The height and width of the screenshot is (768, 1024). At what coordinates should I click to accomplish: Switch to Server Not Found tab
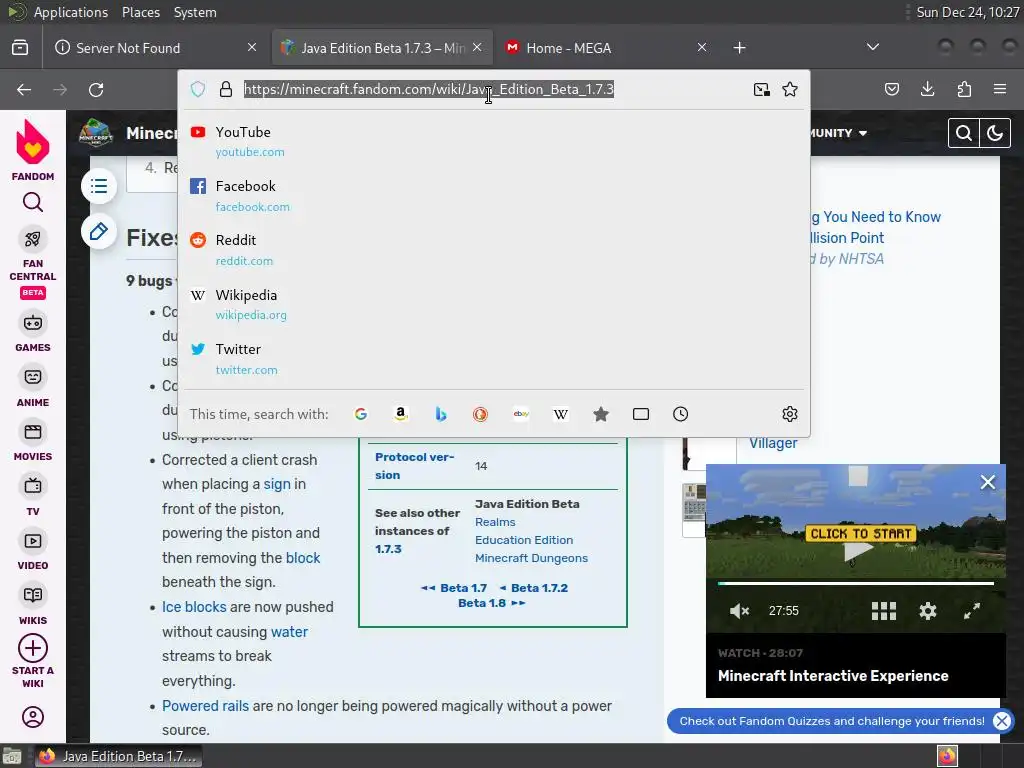click(156, 48)
